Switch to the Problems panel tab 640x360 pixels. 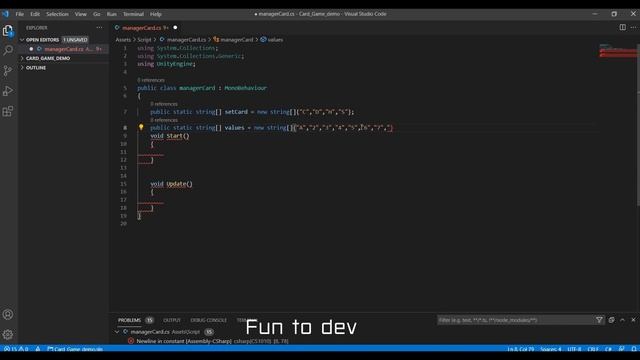pos(129,320)
